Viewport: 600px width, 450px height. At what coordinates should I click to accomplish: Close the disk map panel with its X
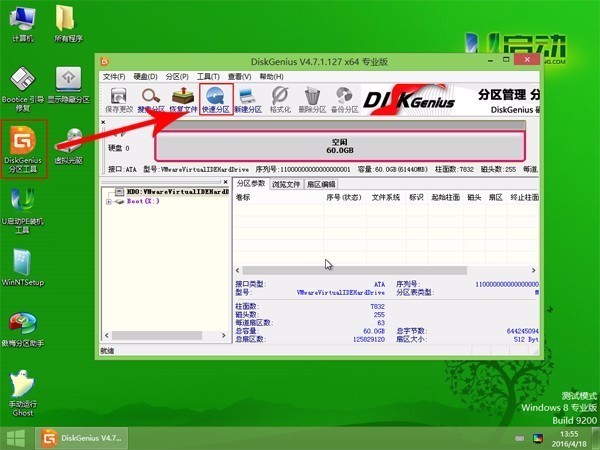(x=103, y=122)
